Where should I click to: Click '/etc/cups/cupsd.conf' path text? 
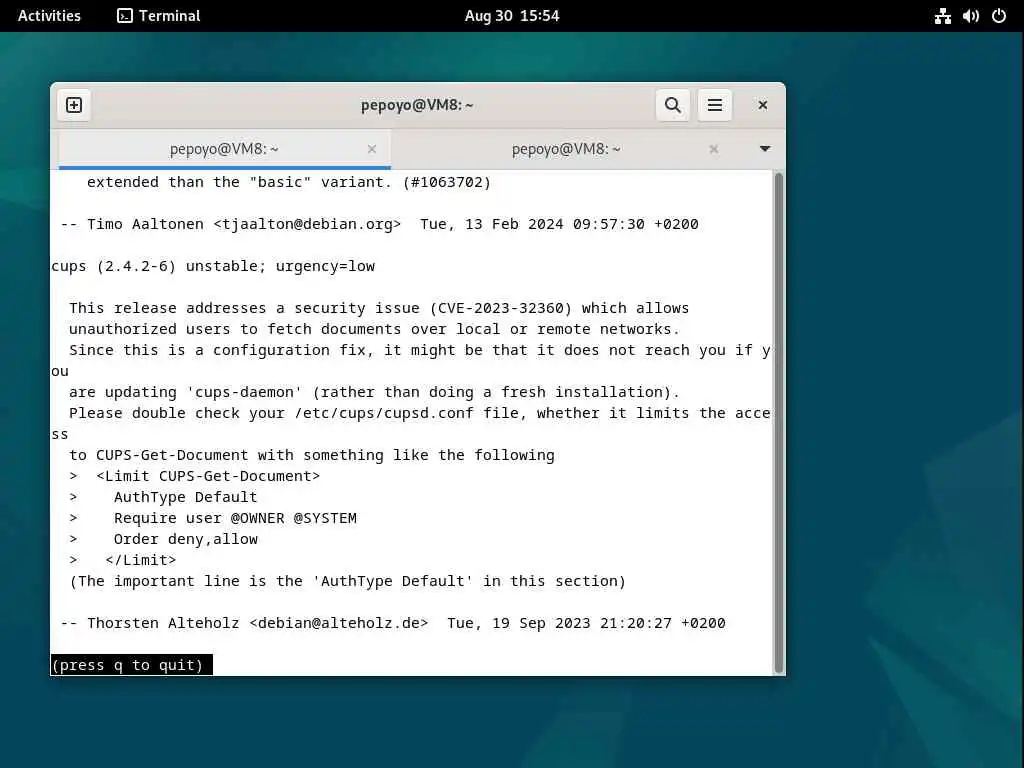point(384,413)
